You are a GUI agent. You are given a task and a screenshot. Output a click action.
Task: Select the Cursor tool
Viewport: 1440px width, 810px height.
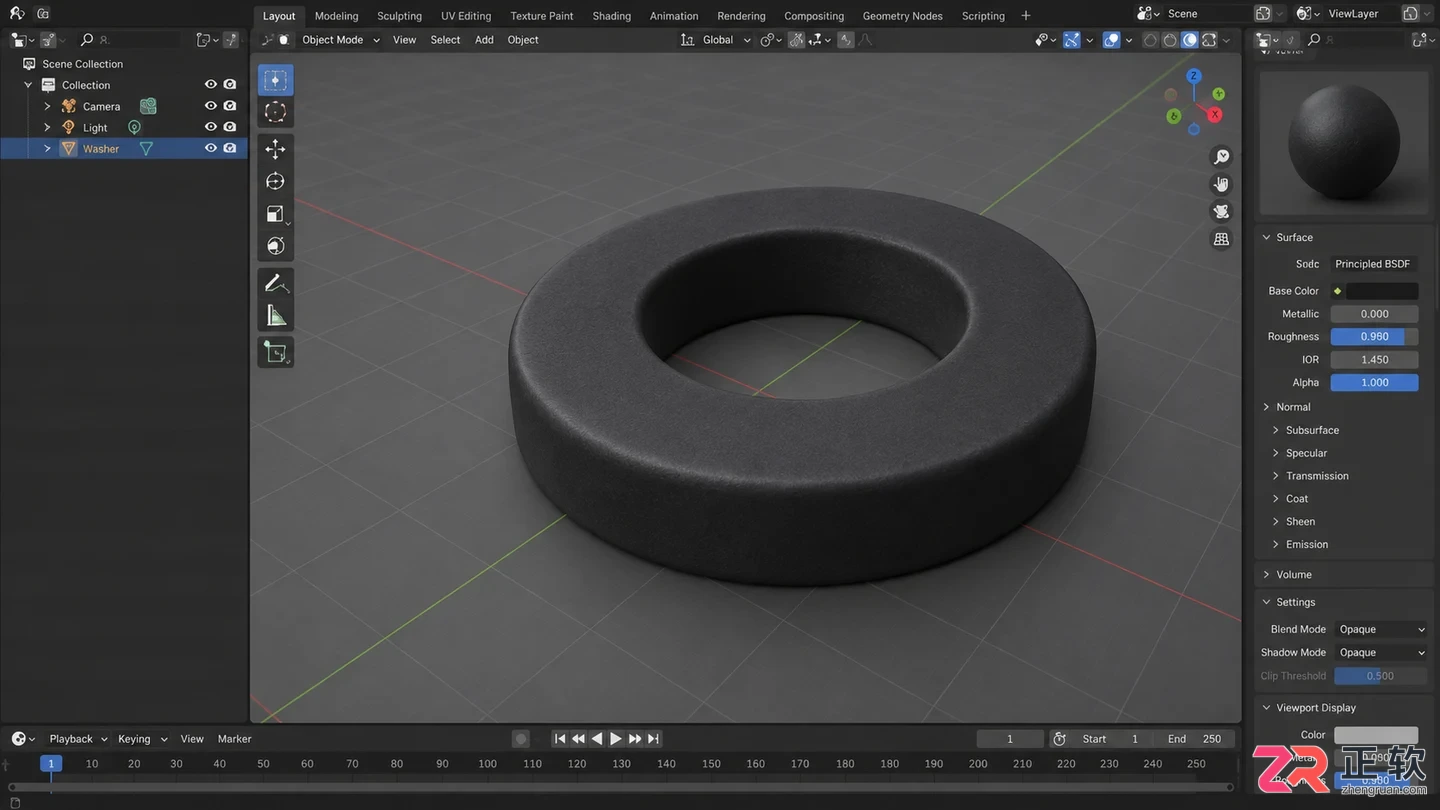pyautogui.click(x=275, y=112)
